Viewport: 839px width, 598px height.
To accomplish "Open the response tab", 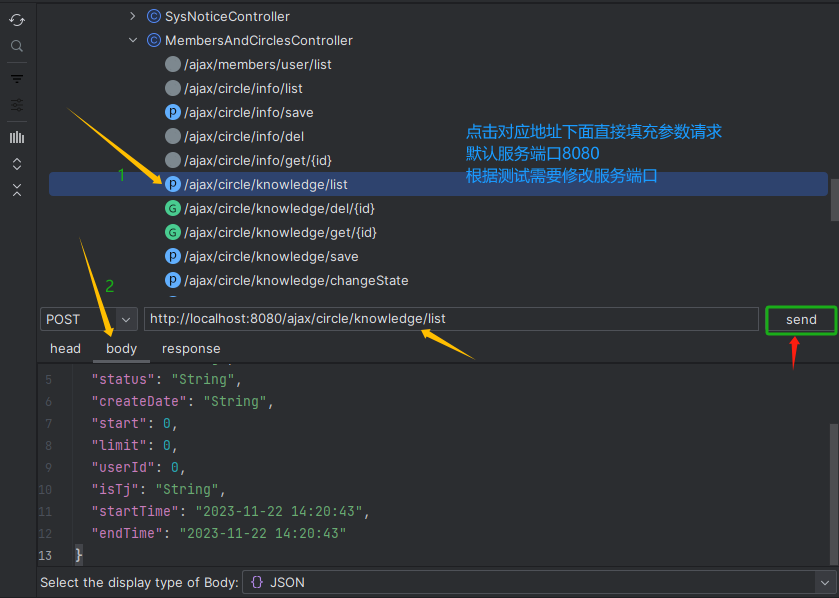I will click(x=191, y=348).
